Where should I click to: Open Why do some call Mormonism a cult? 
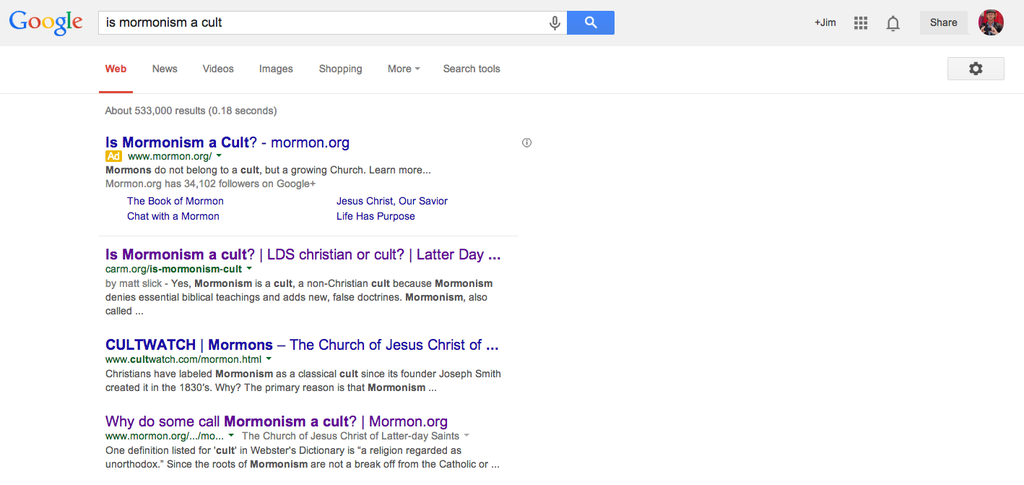(276, 421)
